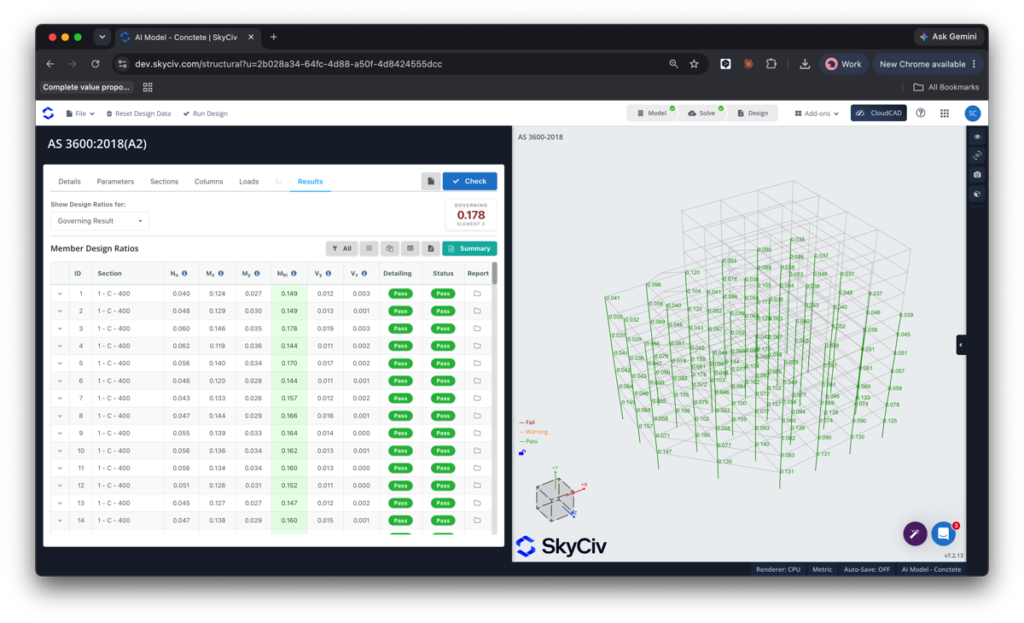
Task: Open the Vz column info icon
Action: click(x=364, y=274)
